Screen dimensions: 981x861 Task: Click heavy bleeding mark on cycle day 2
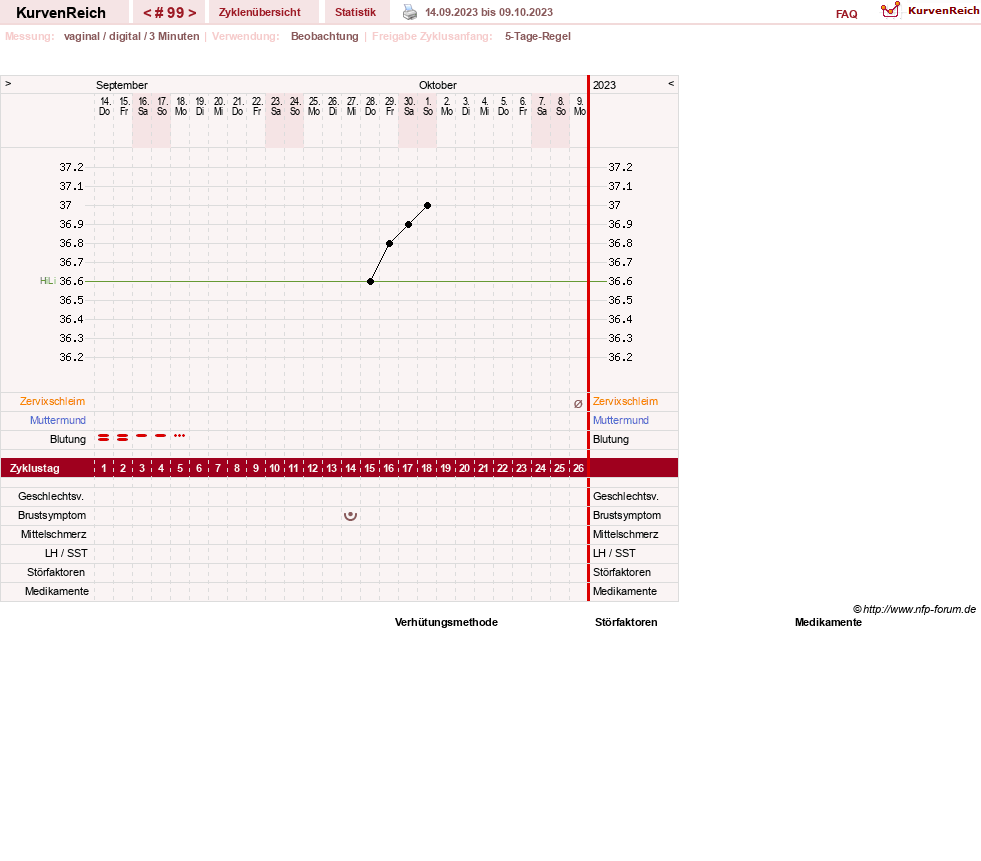[x=123, y=437]
